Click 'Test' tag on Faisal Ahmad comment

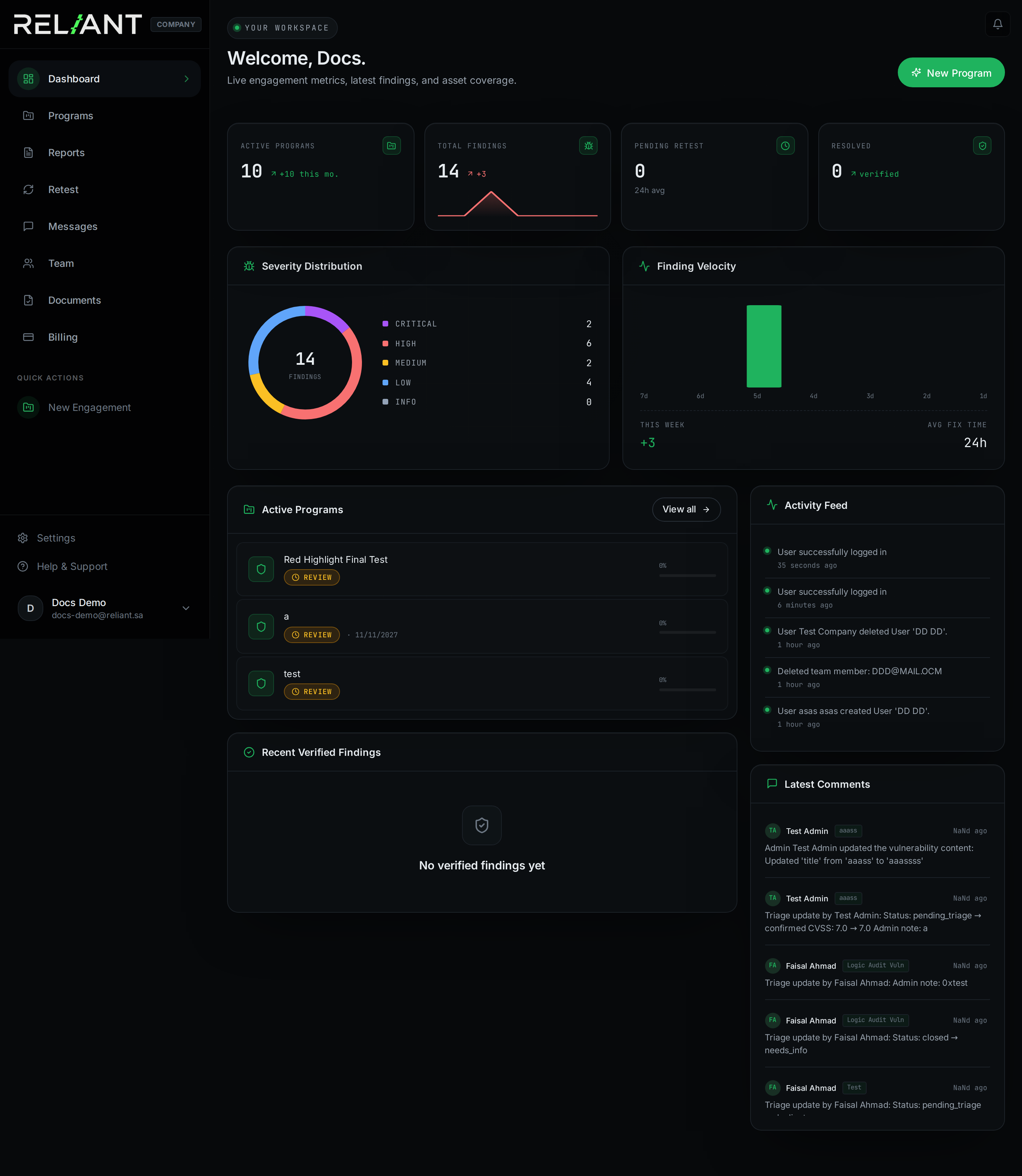coord(854,1088)
